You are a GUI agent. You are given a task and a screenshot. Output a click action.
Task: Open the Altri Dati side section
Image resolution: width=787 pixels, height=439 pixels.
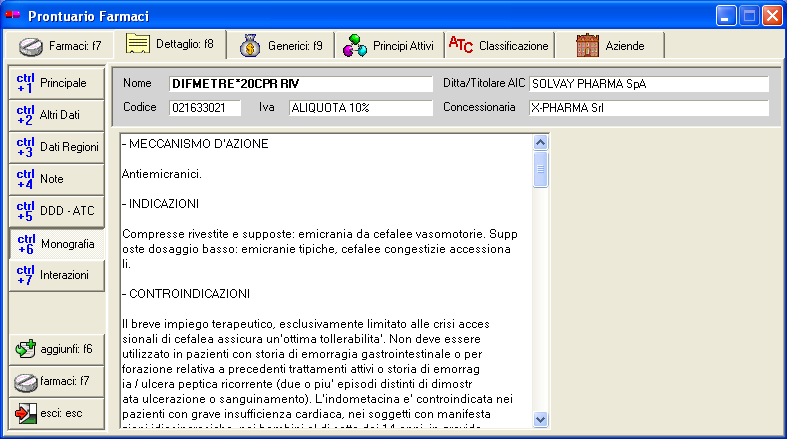56,115
